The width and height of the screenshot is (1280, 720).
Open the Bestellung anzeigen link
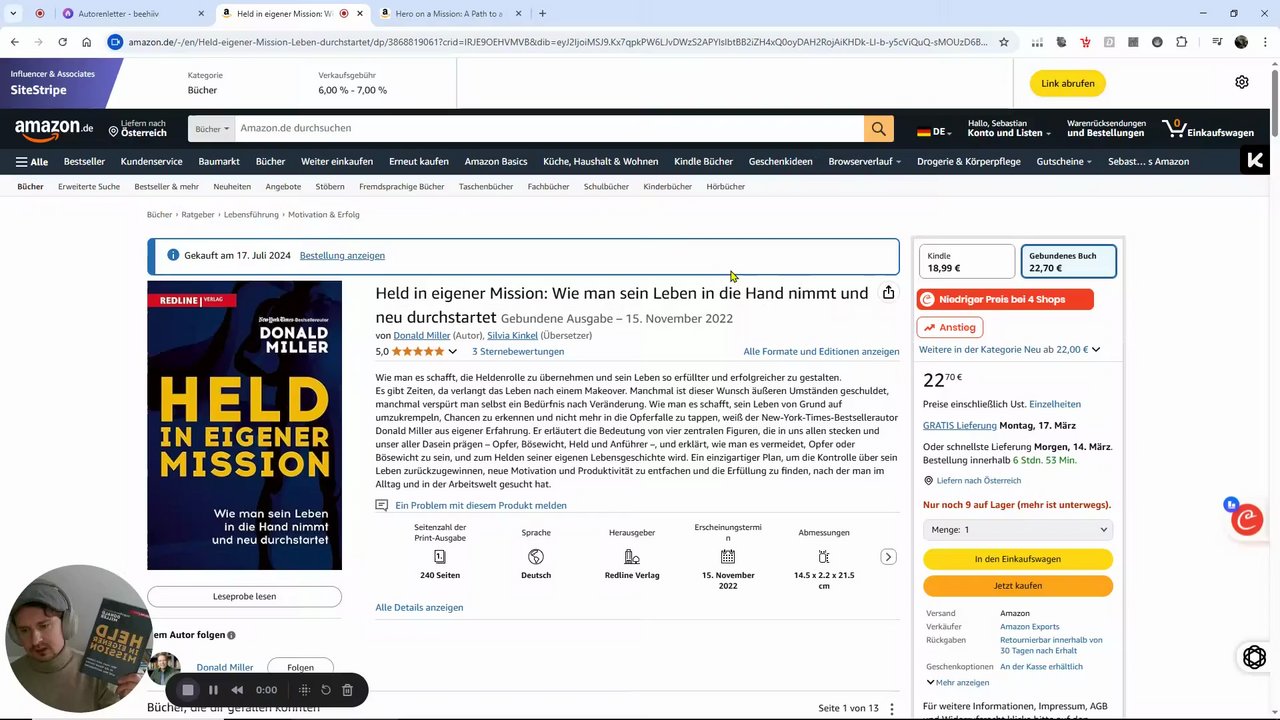pyautogui.click(x=342, y=255)
